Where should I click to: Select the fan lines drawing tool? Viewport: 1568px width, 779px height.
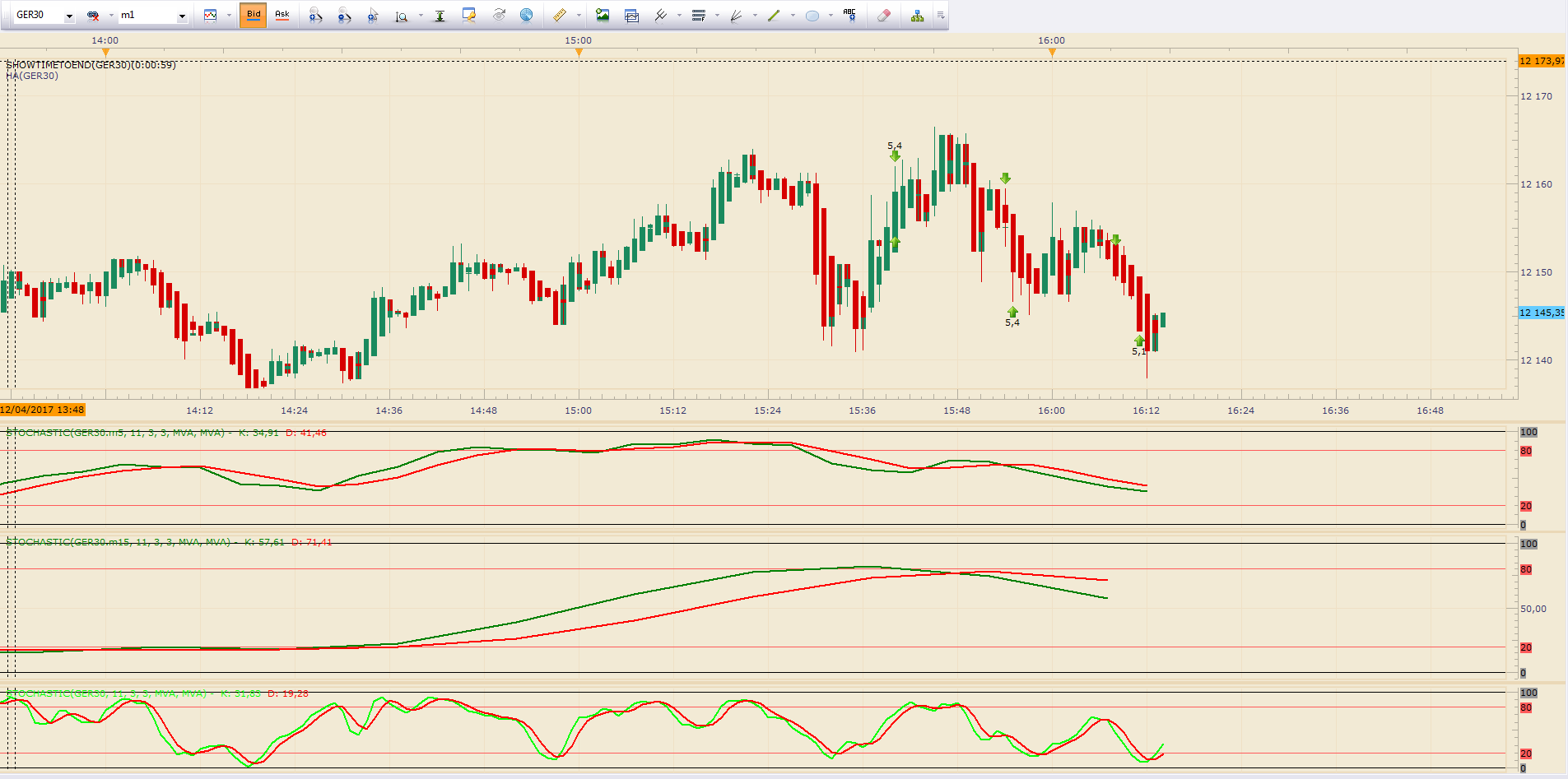click(736, 16)
